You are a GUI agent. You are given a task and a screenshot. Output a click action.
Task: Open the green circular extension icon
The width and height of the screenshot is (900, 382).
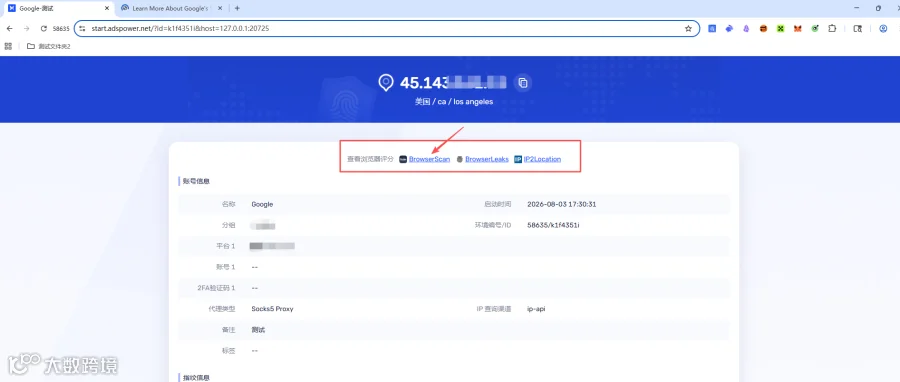[814, 29]
